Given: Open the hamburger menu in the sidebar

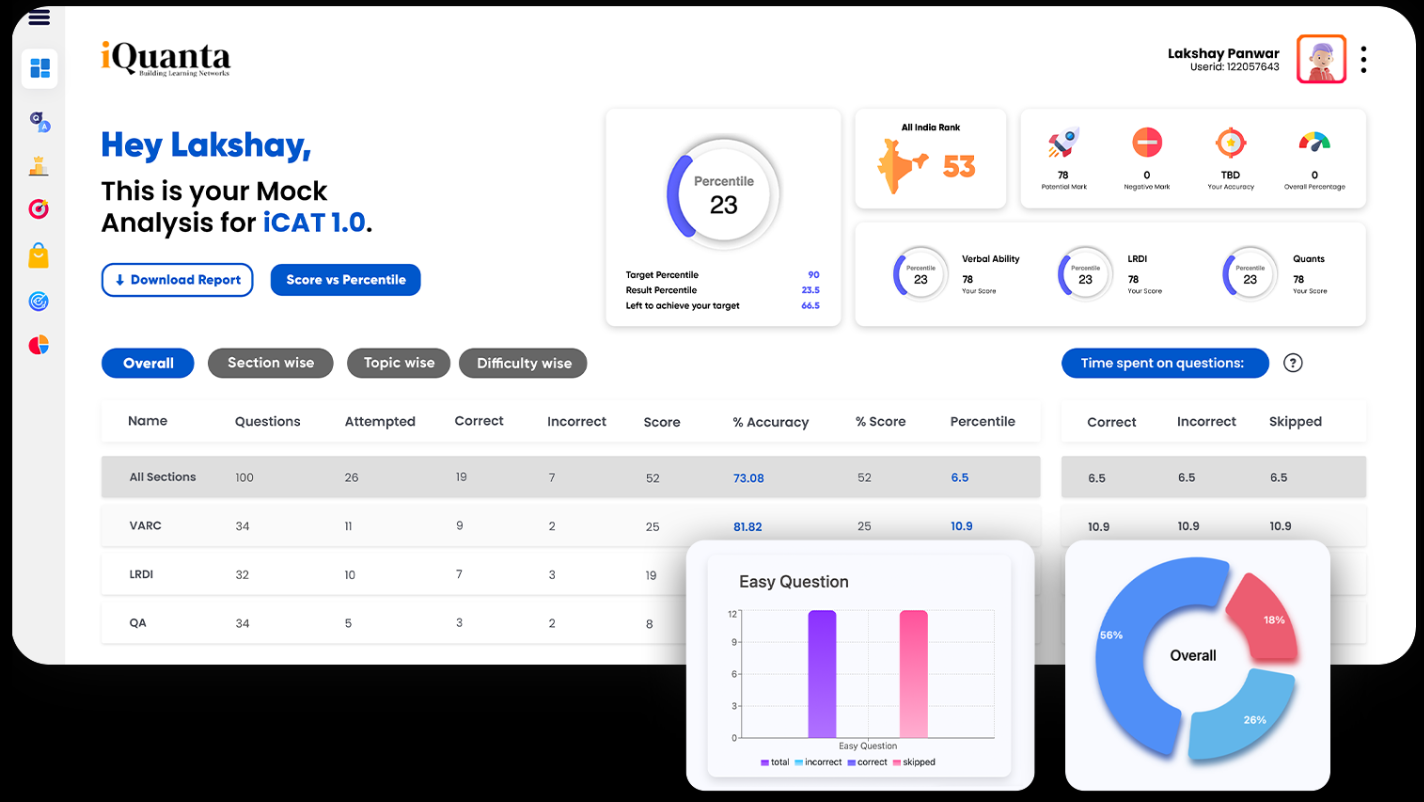Looking at the screenshot, I should pyautogui.click(x=39, y=17).
